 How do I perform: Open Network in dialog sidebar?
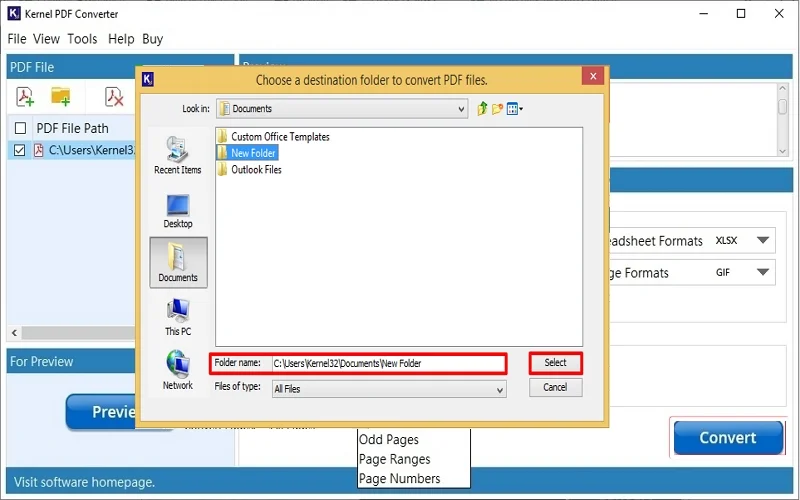point(178,370)
